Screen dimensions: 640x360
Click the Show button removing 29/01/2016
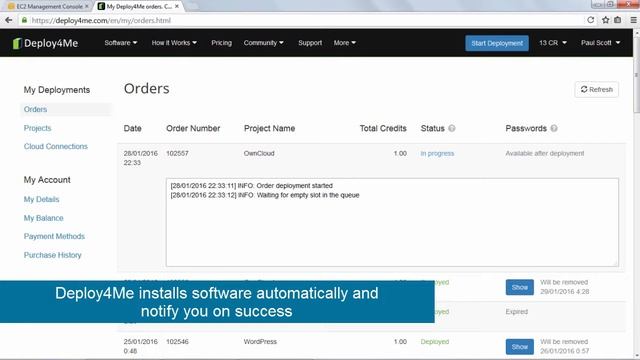coord(520,287)
